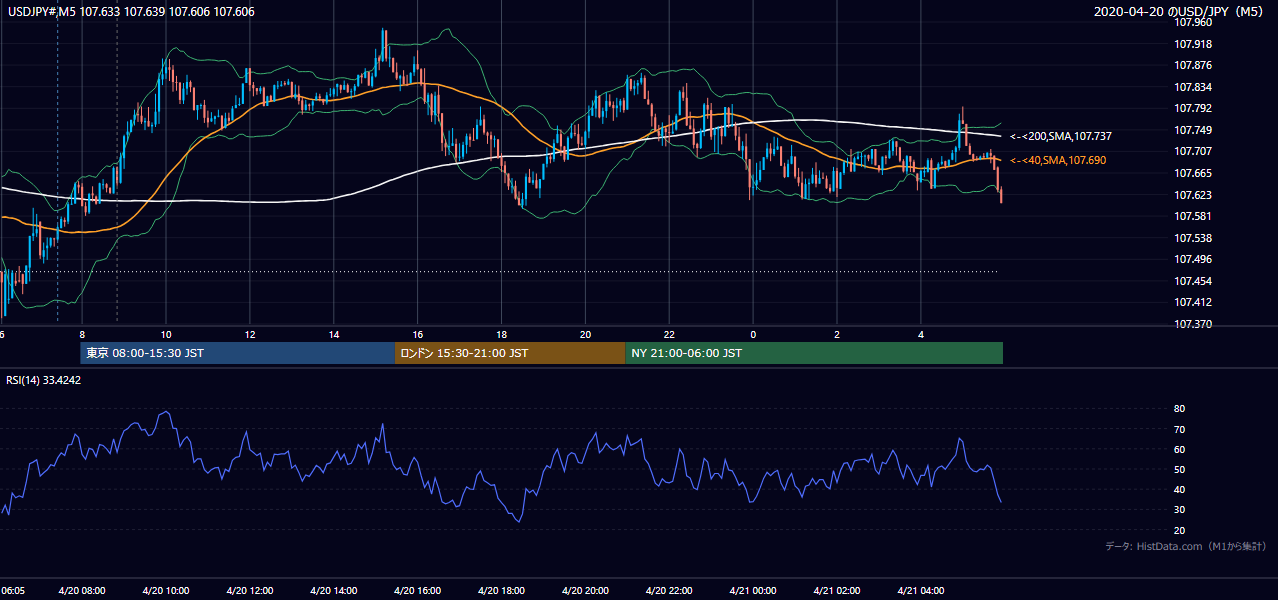The width and height of the screenshot is (1278, 600).
Task: Select the 東京 08:00-15:30 JST session bar
Action: point(237,353)
